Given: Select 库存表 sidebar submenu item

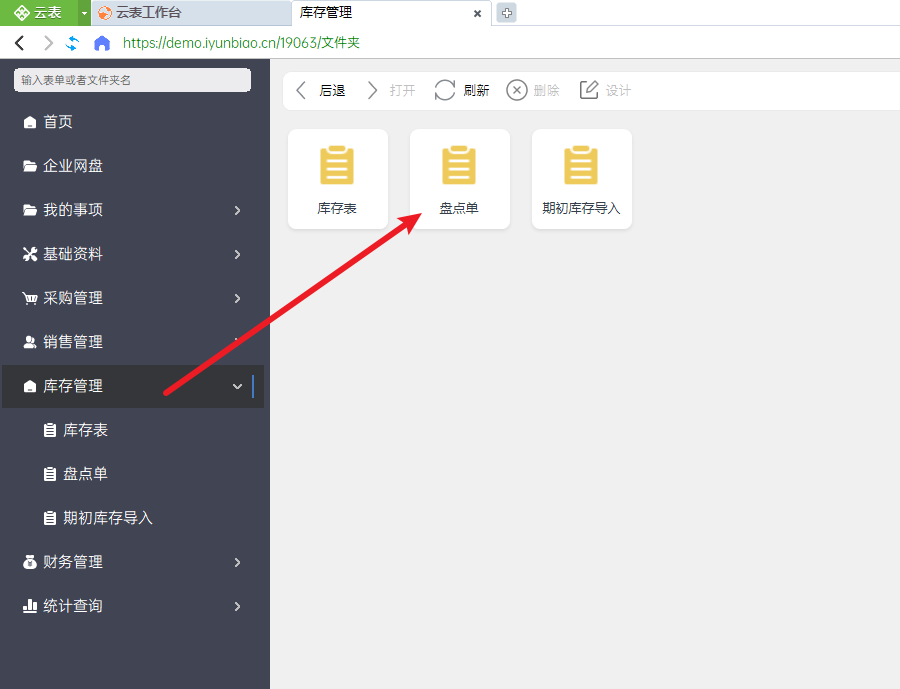Looking at the screenshot, I should [133, 430].
